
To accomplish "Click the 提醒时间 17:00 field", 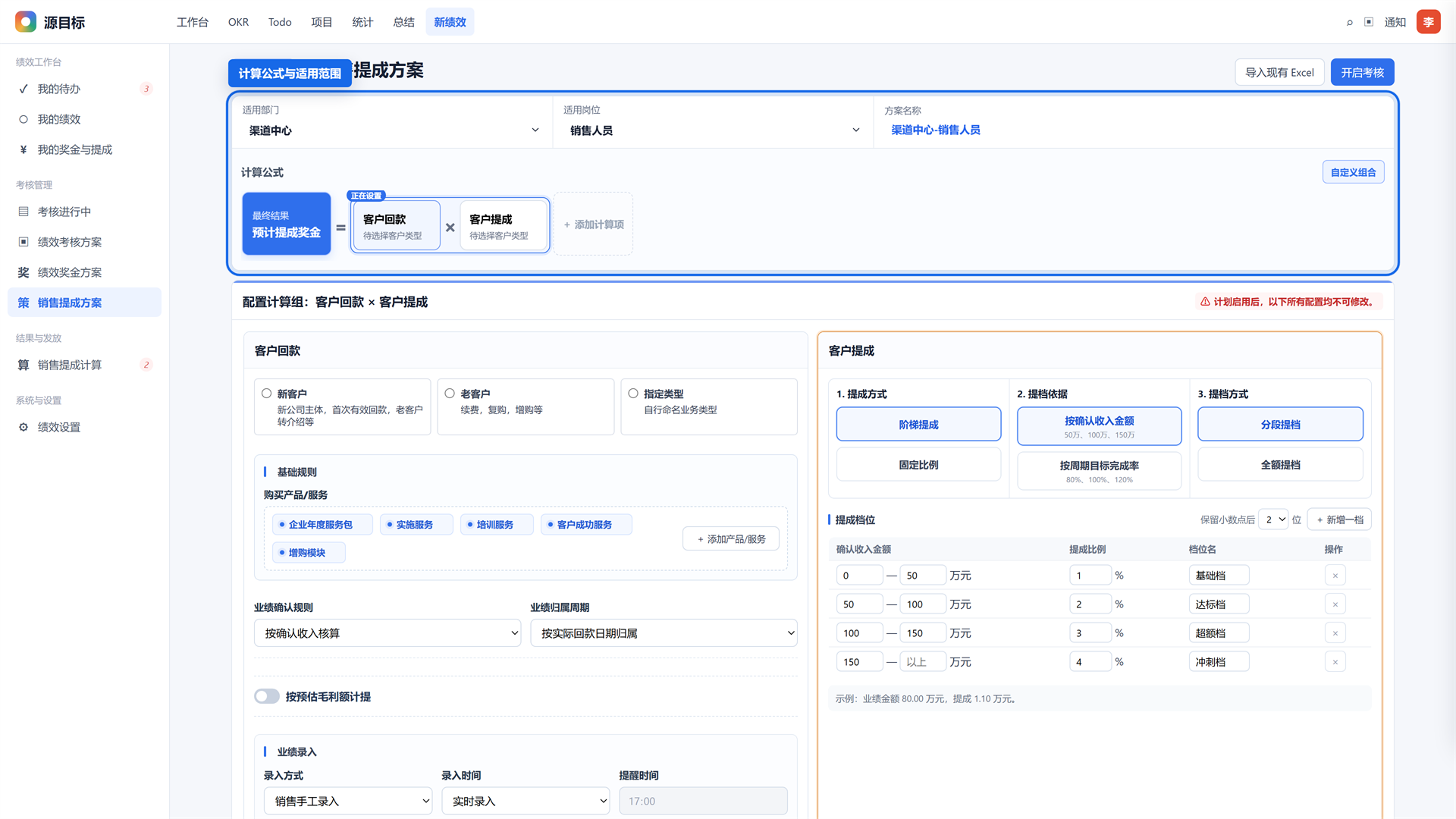I will tap(703, 801).
